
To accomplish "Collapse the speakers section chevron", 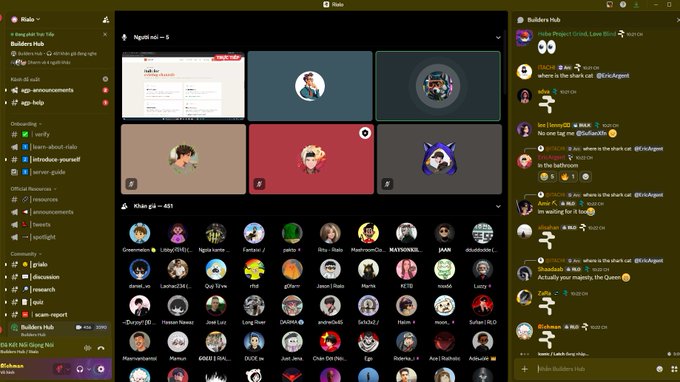I will tap(498, 38).
